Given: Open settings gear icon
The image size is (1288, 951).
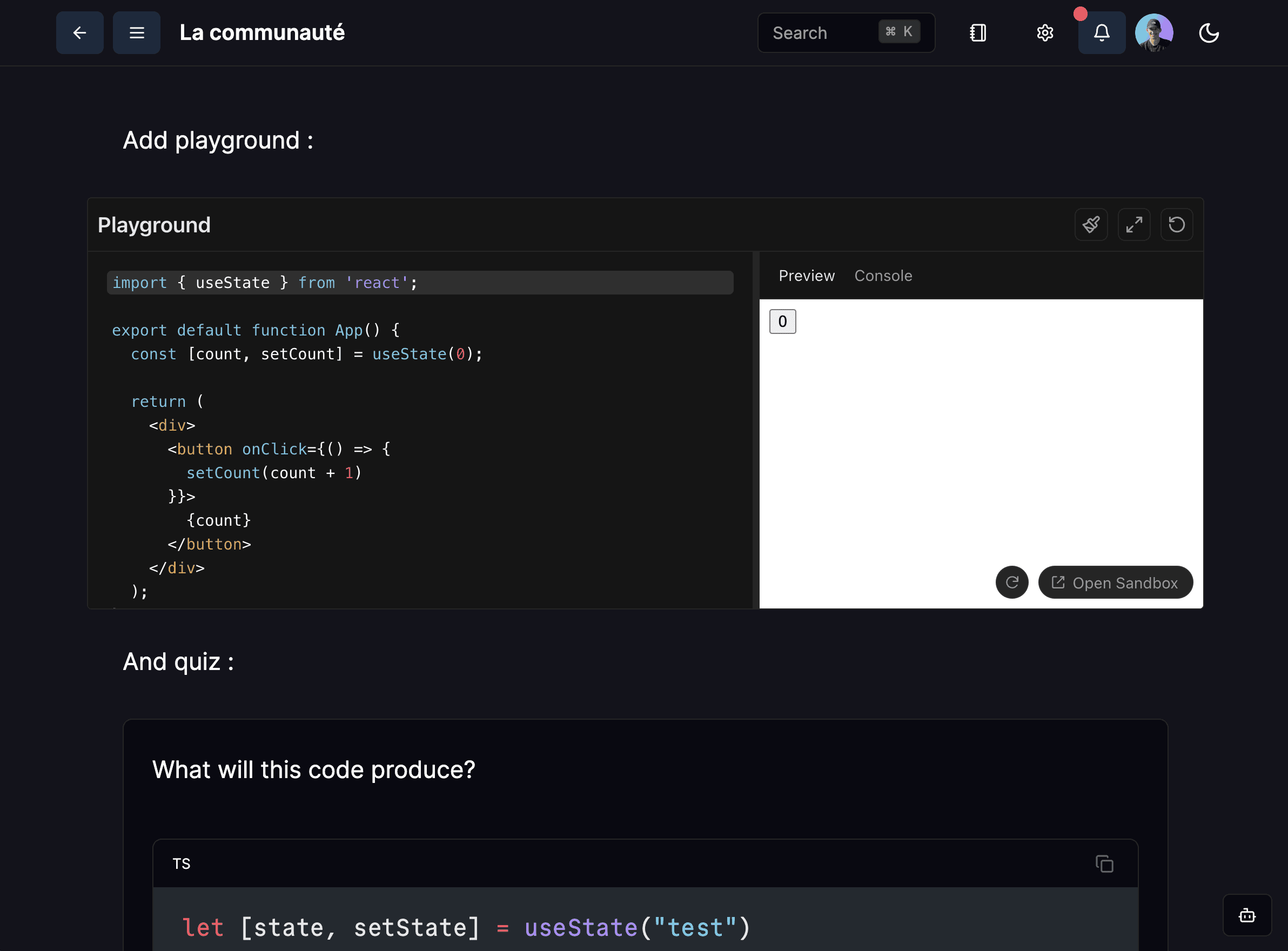Looking at the screenshot, I should pos(1045,33).
